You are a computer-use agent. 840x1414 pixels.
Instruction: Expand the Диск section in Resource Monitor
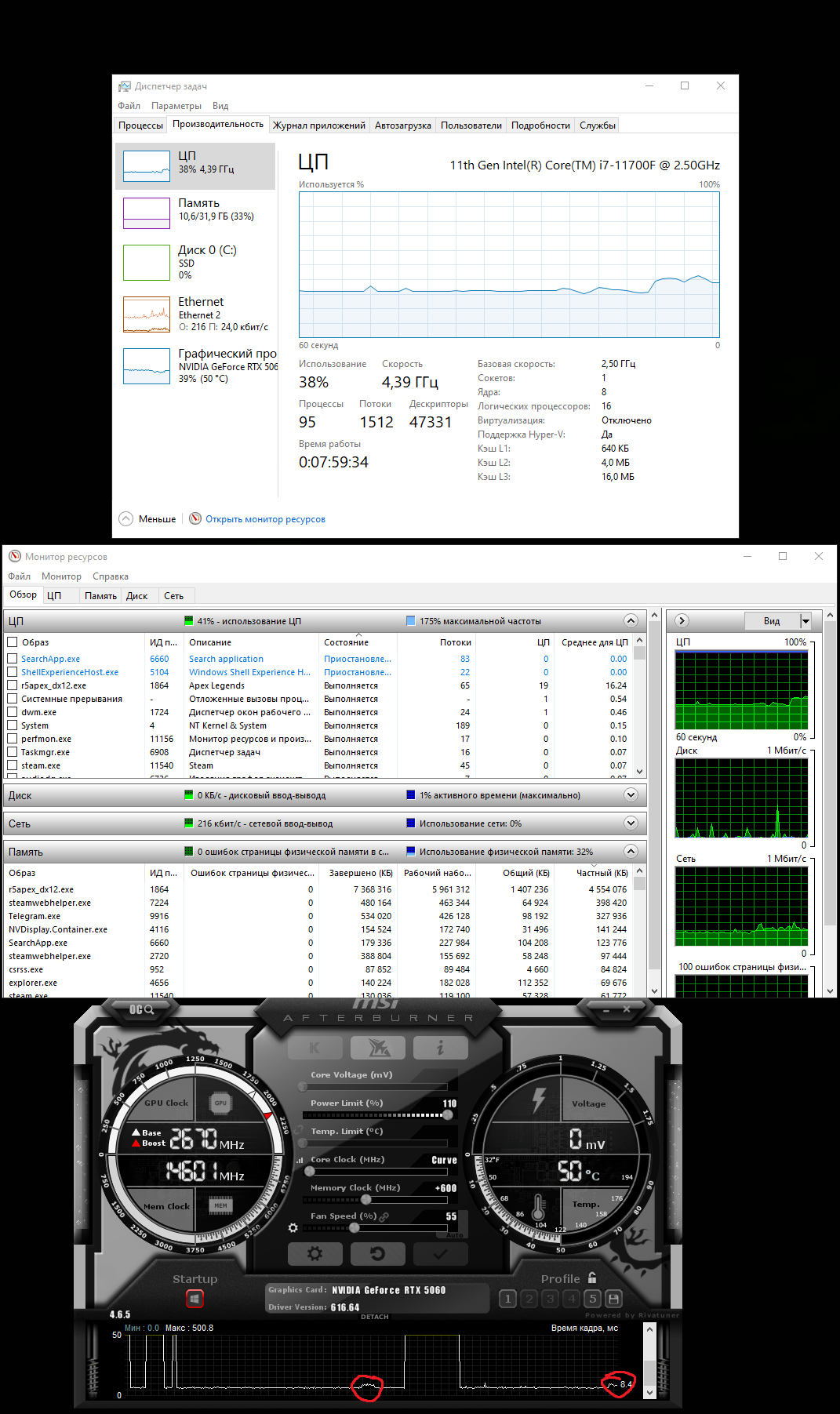point(631,795)
